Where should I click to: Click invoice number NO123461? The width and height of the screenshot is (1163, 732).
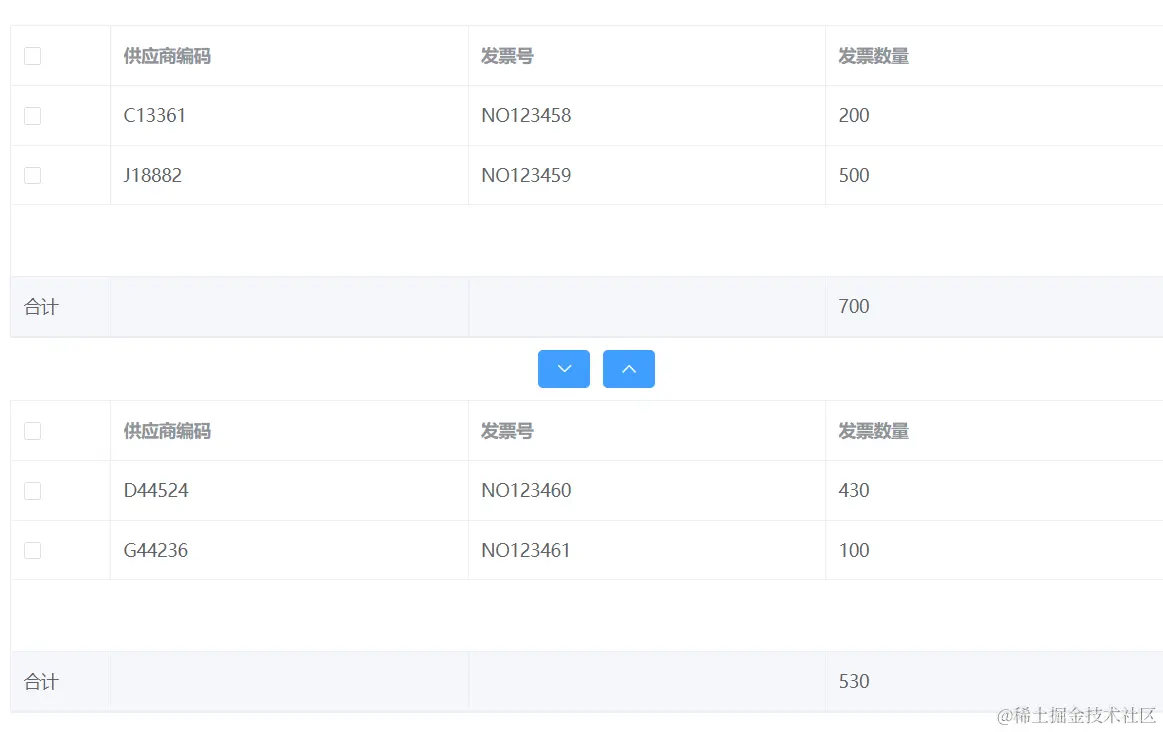coord(526,550)
